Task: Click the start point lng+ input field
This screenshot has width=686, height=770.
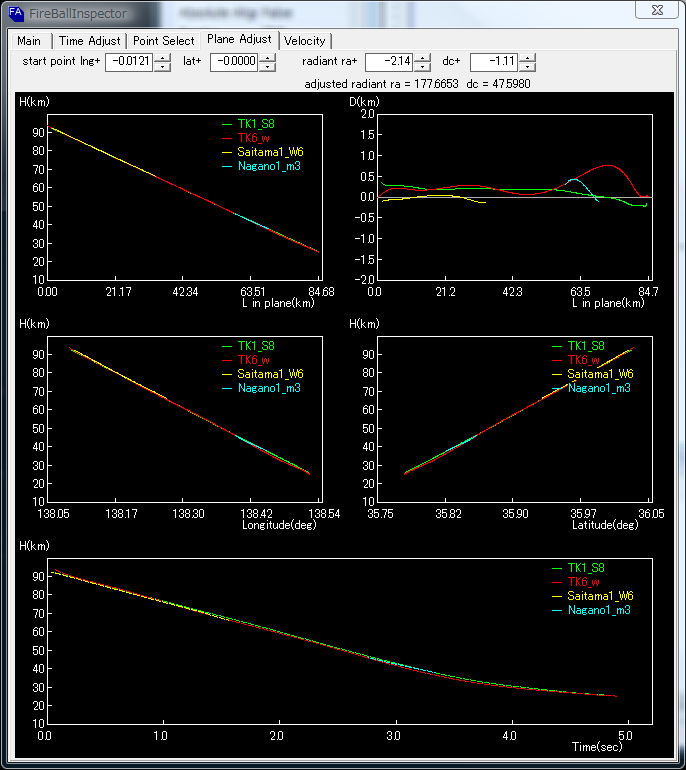Action: point(129,62)
